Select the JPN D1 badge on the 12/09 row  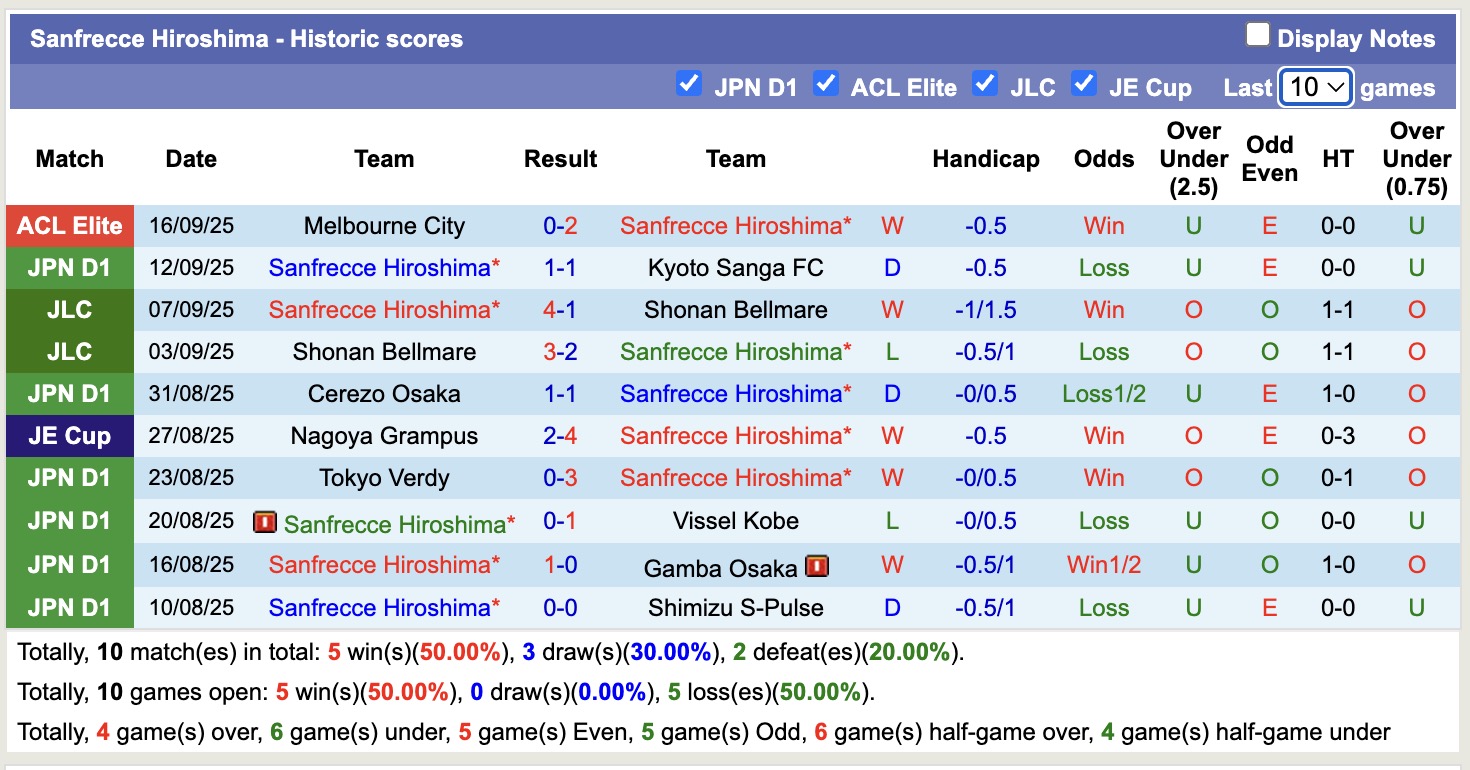point(69,267)
